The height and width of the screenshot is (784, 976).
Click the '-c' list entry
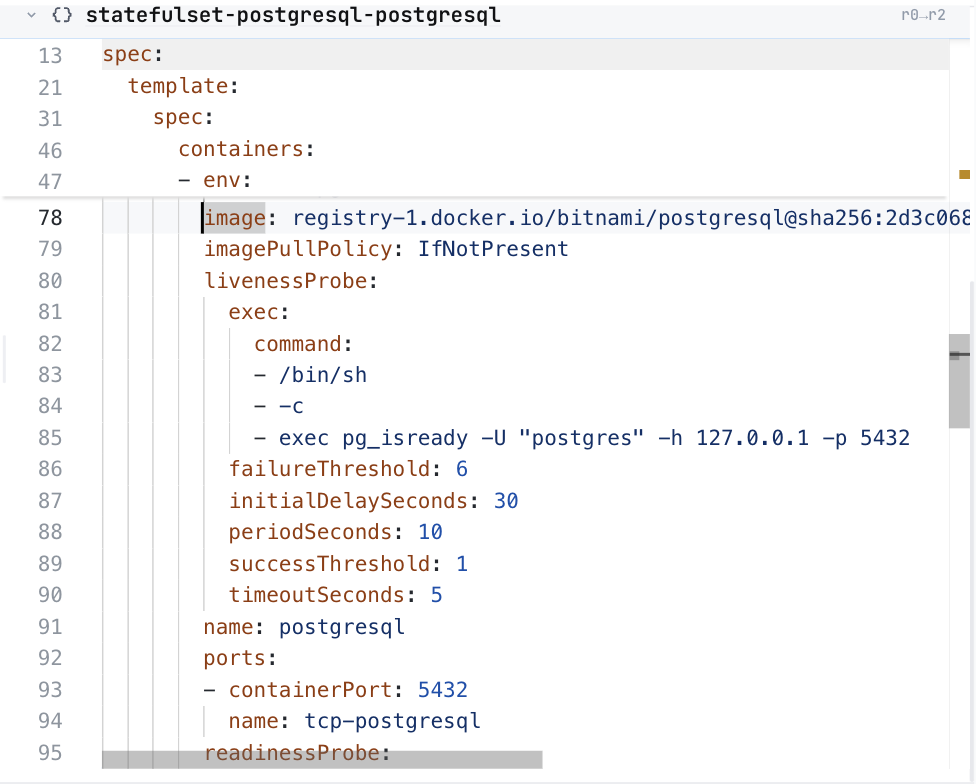tap(291, 406)
